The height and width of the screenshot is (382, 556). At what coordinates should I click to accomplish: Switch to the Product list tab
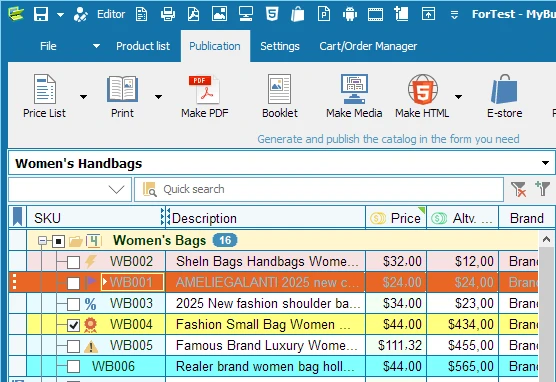point(143,46)
